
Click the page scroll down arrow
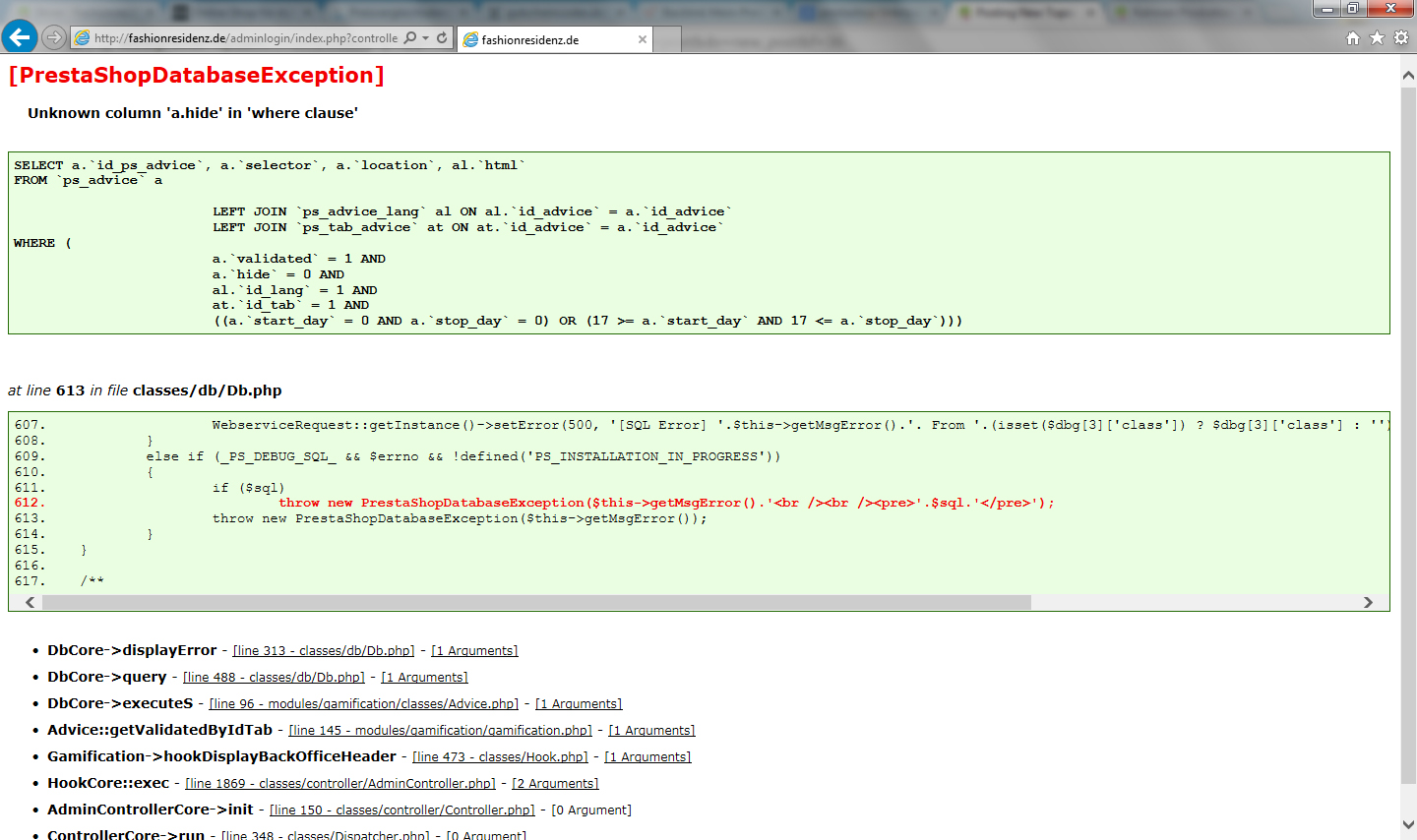[1408, 824]
